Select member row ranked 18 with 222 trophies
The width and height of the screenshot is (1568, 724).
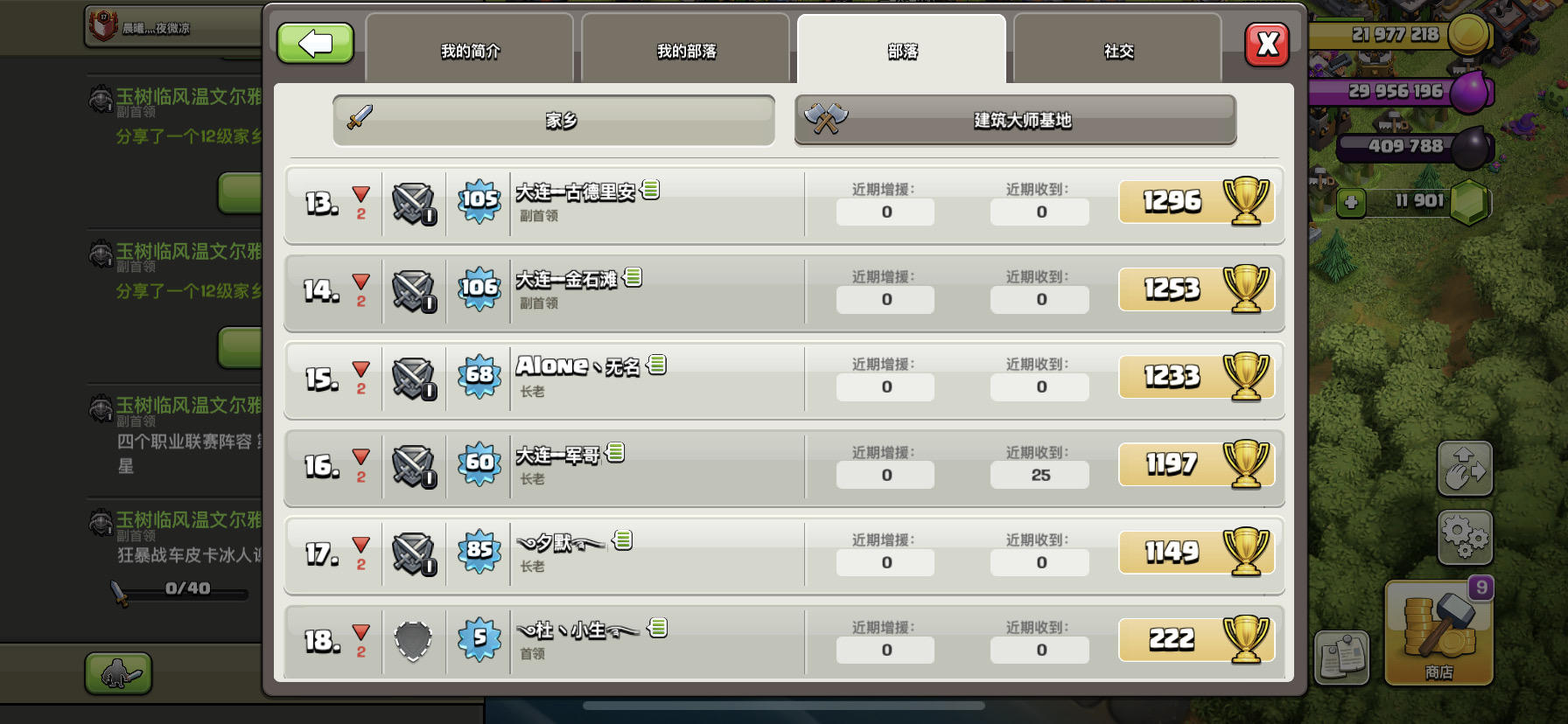click(784, 641)
